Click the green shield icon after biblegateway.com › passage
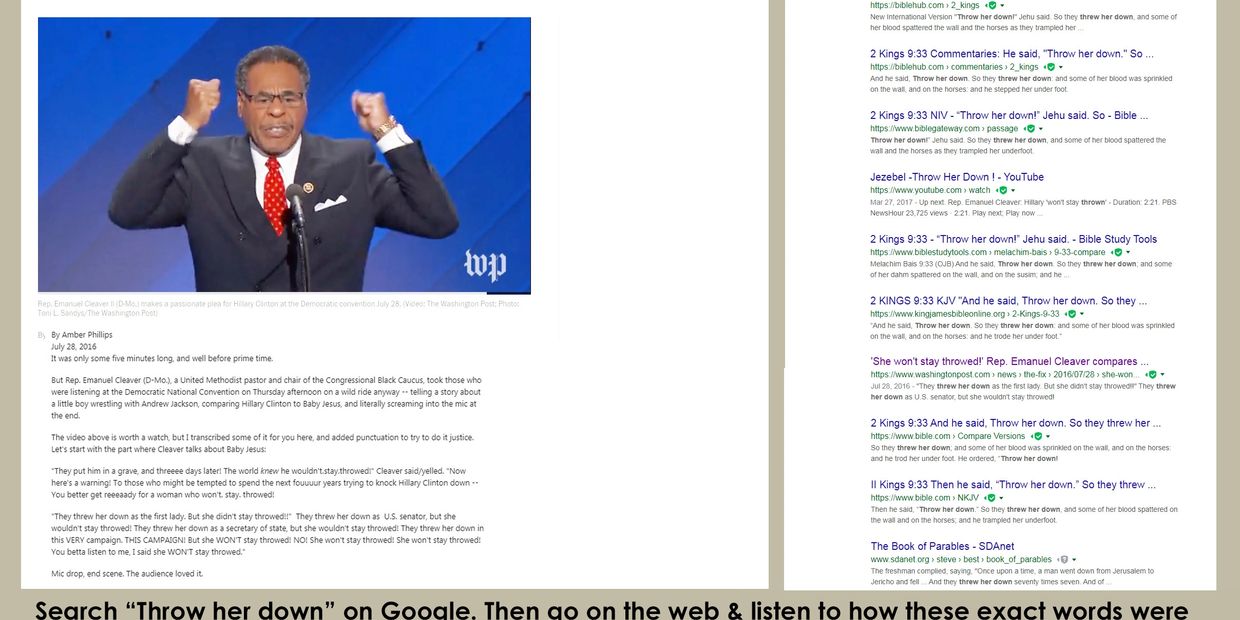 tap(1031, 128)
